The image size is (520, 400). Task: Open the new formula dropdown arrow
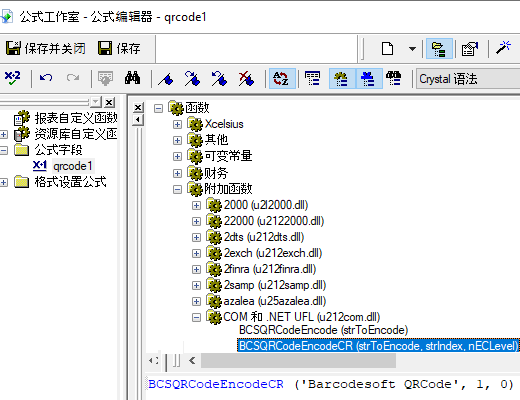coord(412,49)
